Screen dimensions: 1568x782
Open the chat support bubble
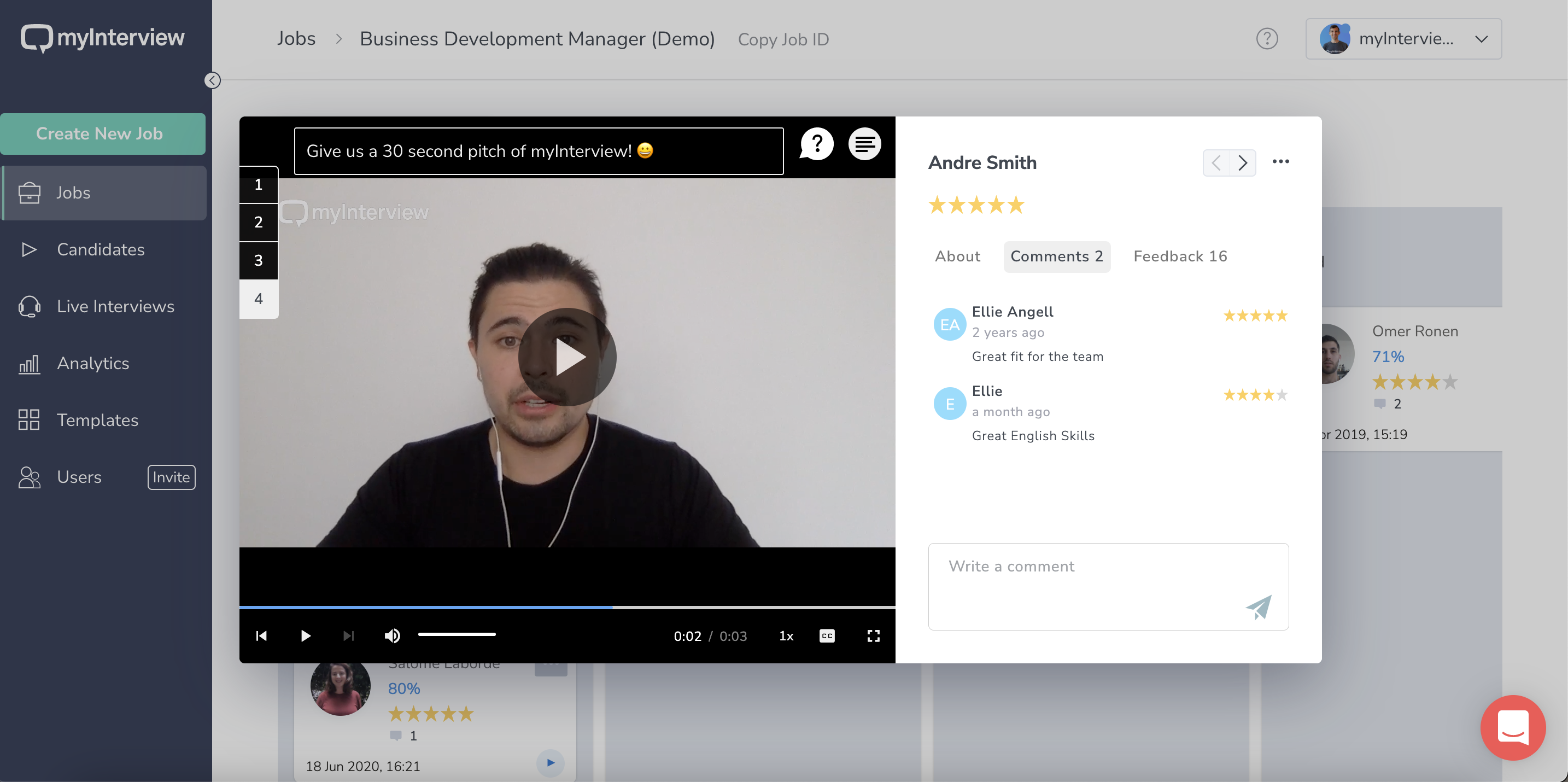[1513, 727]
